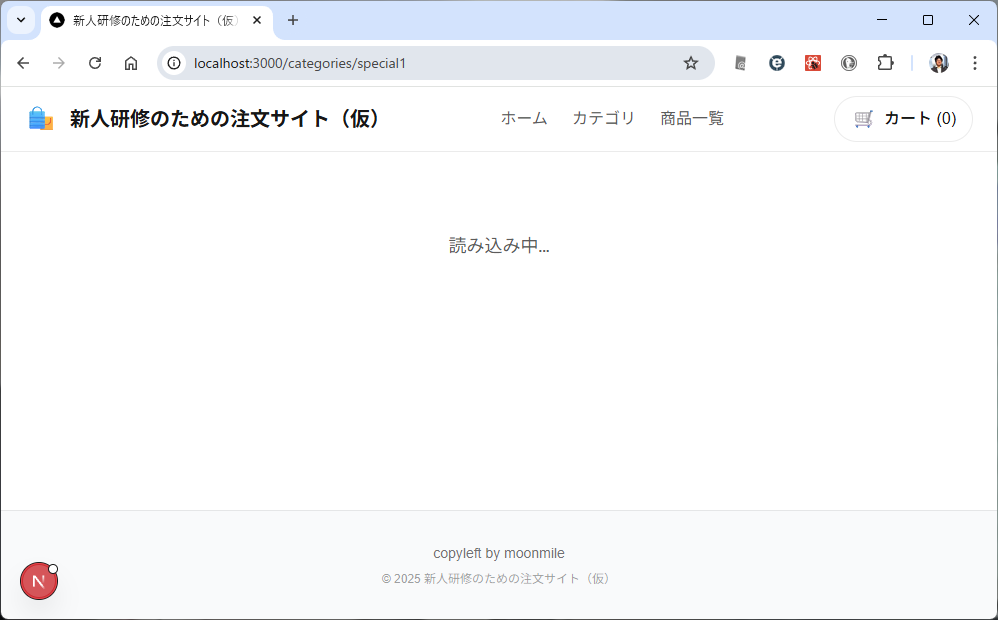
Task: Reload the page using the refresh icon
Action: point(95,63)
